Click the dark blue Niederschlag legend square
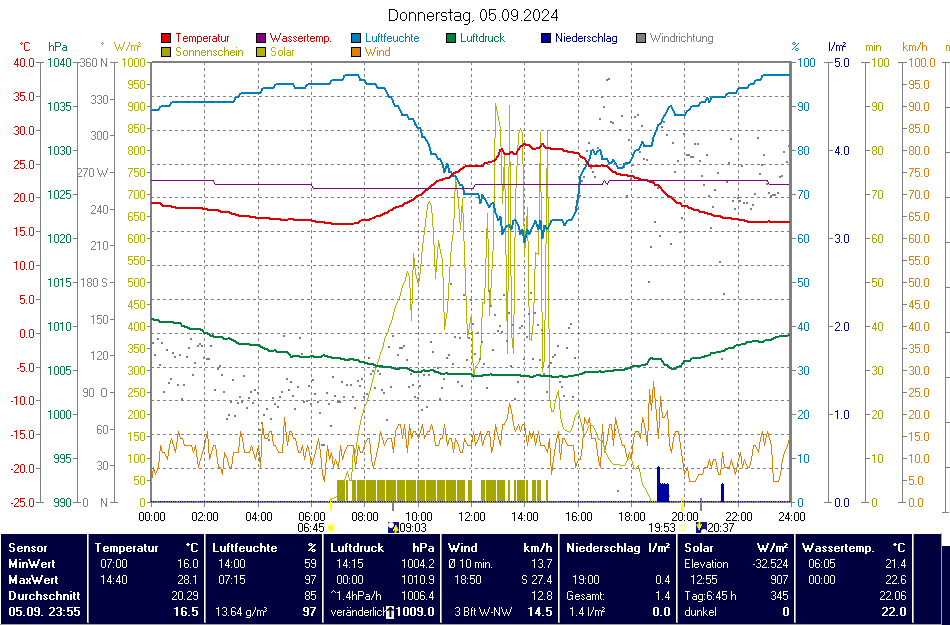 [x=546, y=38]
